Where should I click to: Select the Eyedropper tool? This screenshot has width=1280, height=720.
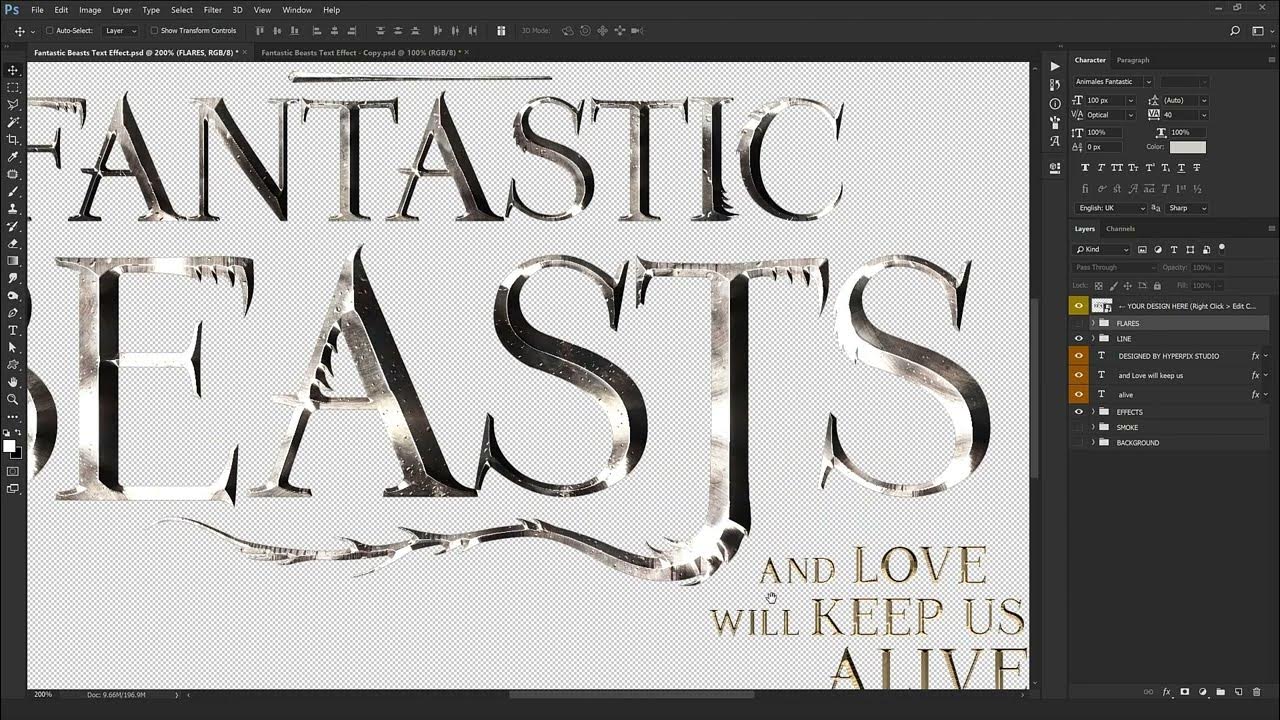click(x=13, y=157)
